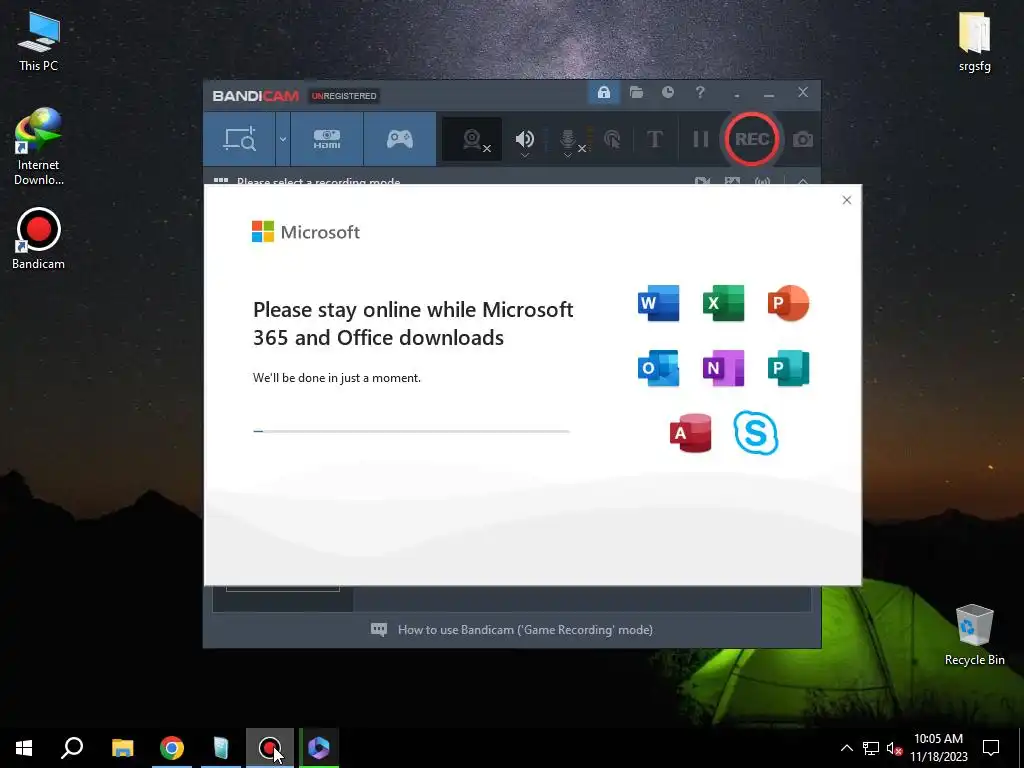Screen dimensions: 1024x768
Task: Select Game recording mode gamepad icon
Action: 400,139
